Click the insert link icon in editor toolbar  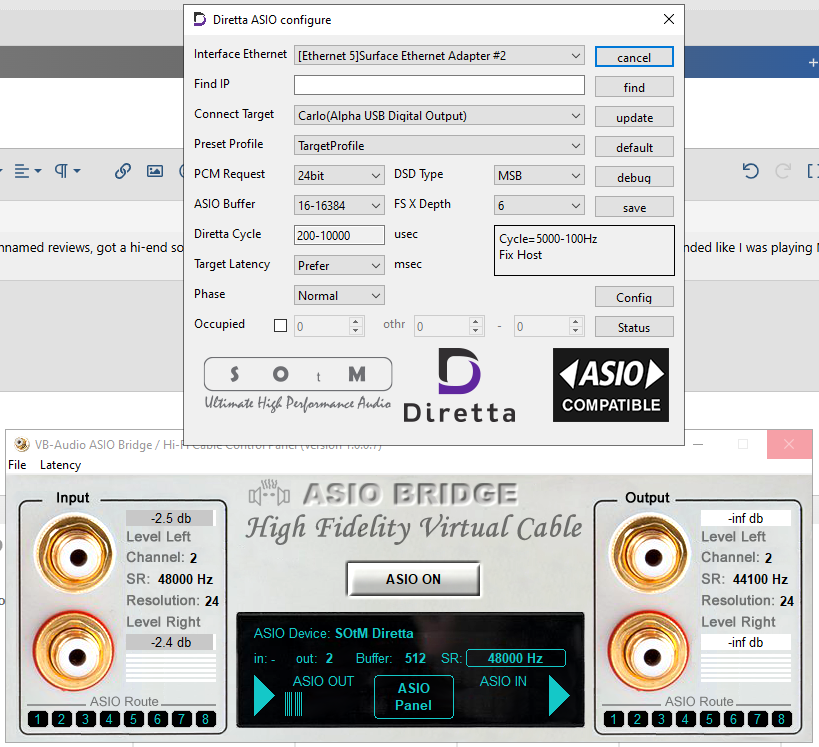click(x=123, y=171)
